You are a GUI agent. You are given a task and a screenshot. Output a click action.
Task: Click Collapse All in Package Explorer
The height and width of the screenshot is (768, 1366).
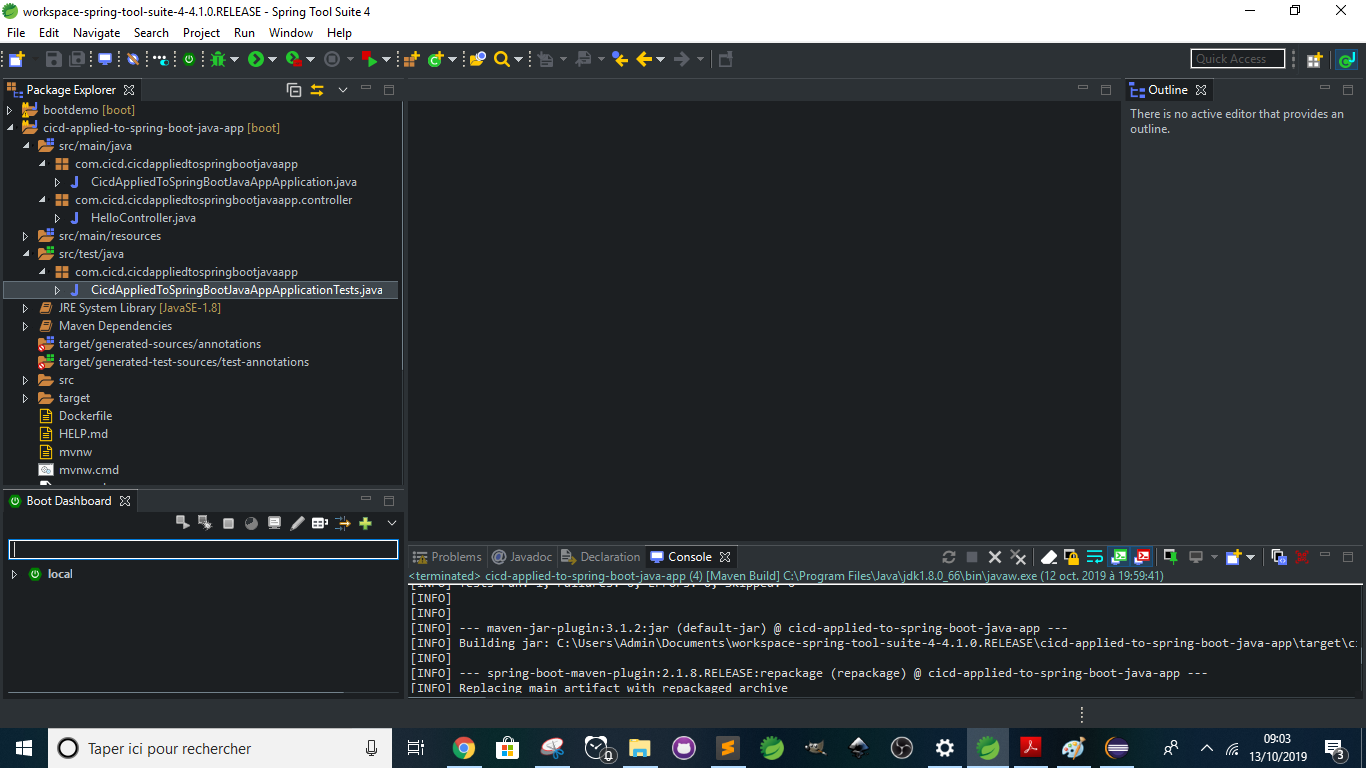(294, 90)
